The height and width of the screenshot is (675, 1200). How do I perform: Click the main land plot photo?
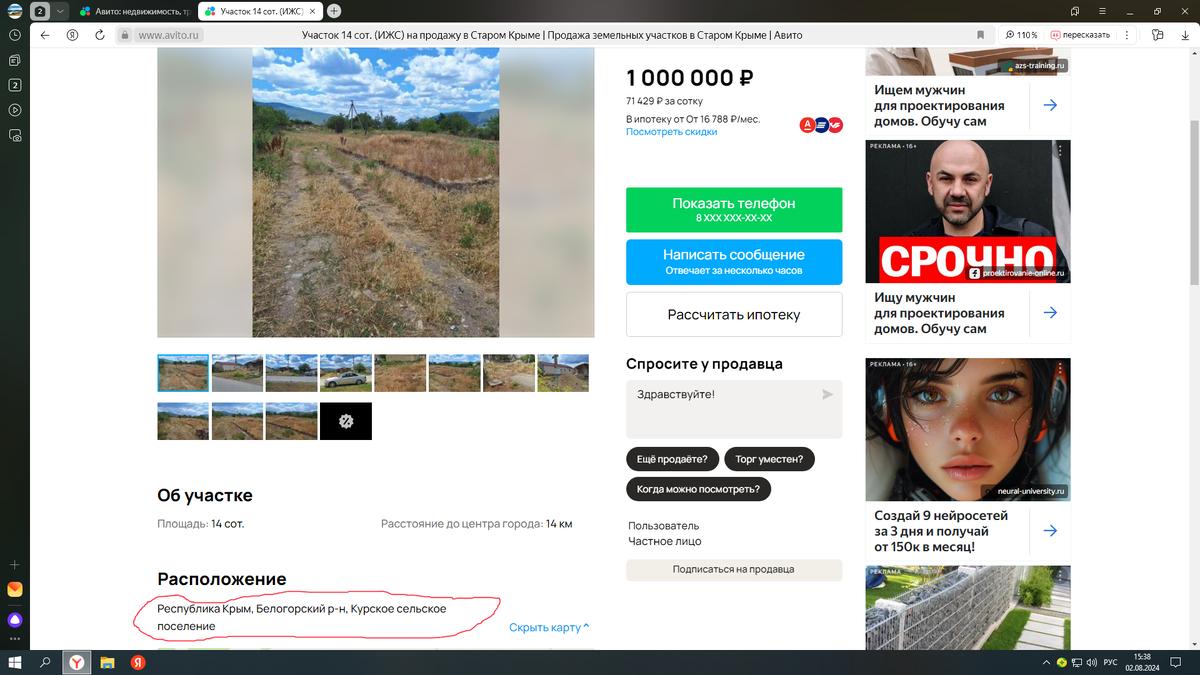[375, 193]
